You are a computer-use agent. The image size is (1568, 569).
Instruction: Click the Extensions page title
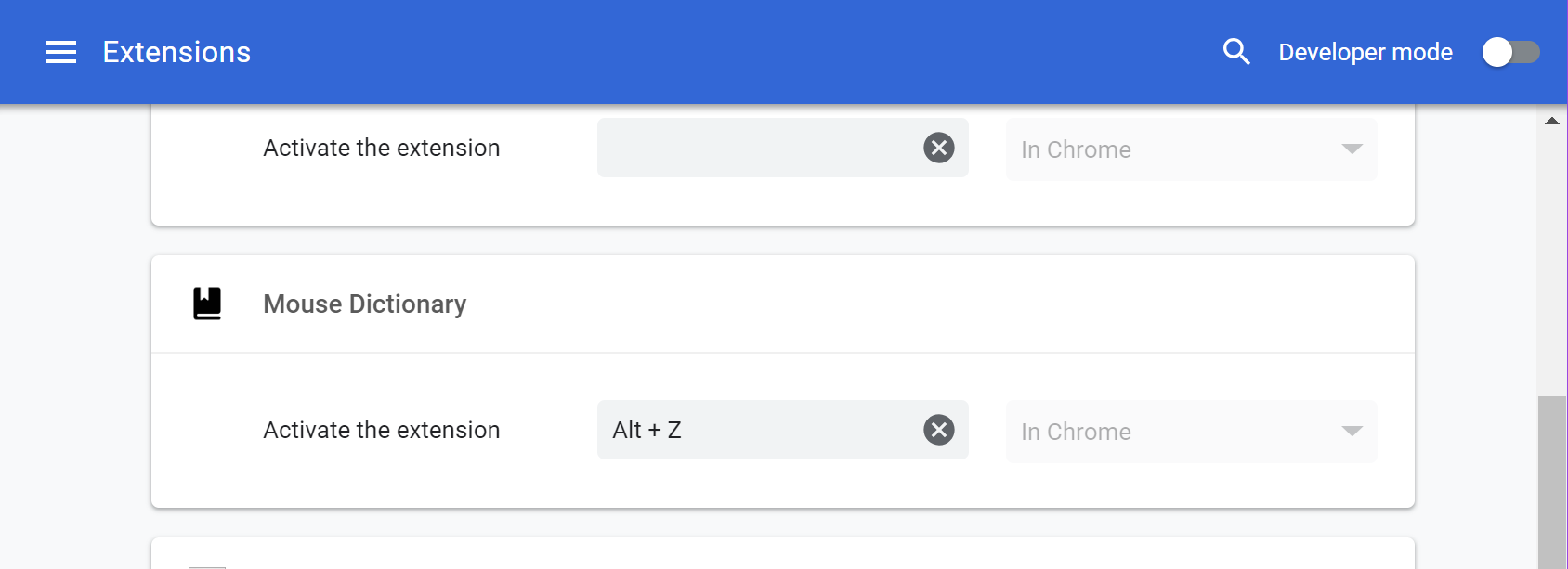(x=176, y=52)
